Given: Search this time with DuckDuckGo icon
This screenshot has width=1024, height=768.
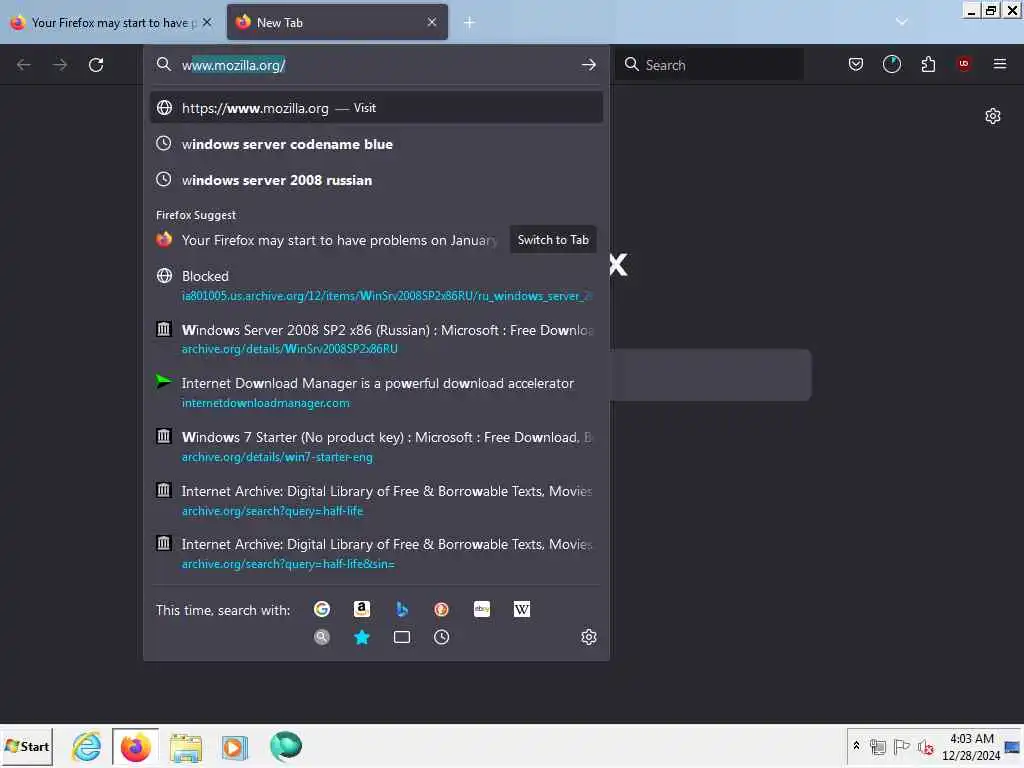Looking at the screenshot, I should [x=441, y=609].
